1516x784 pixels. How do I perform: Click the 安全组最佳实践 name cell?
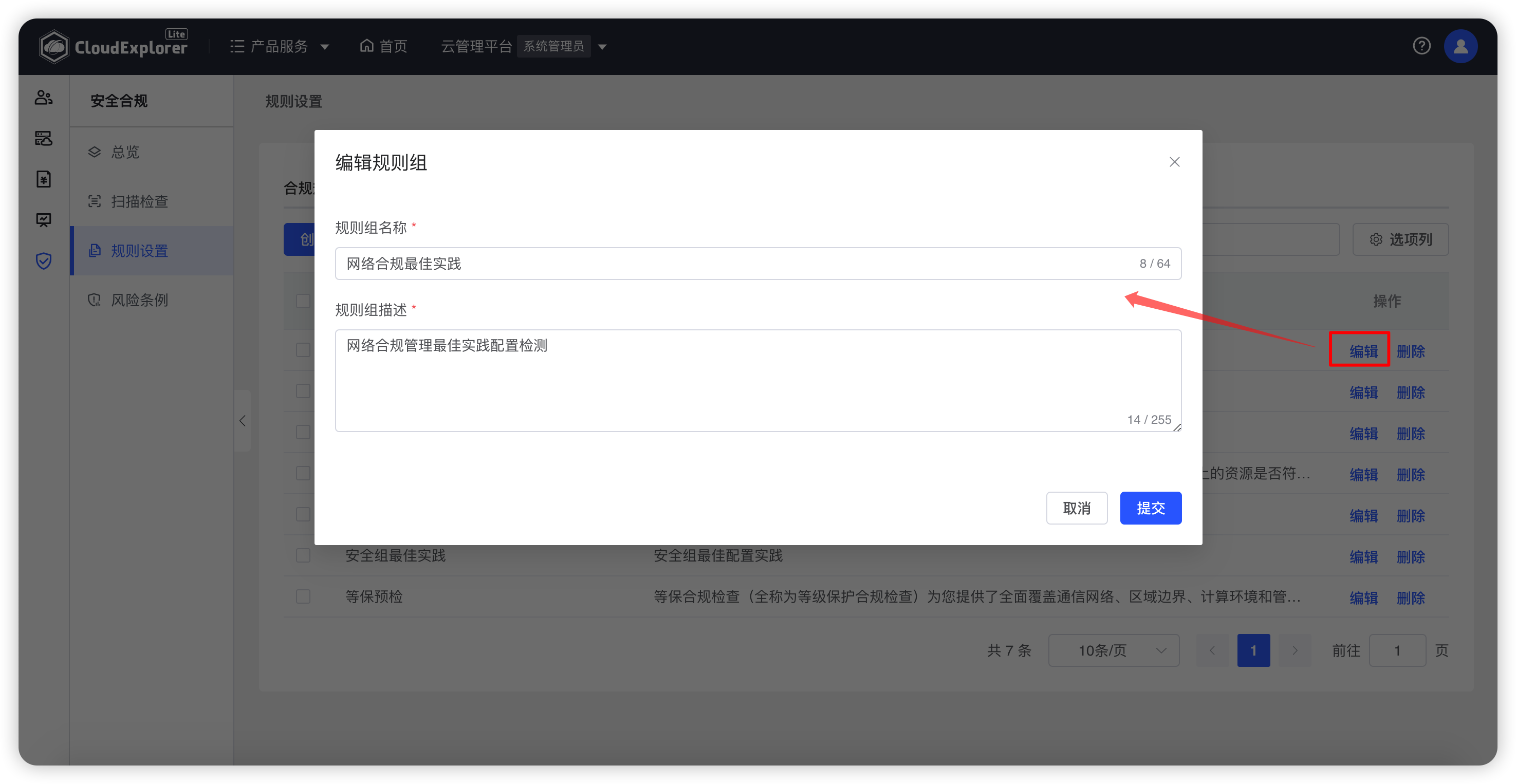(x=396, y=555)
